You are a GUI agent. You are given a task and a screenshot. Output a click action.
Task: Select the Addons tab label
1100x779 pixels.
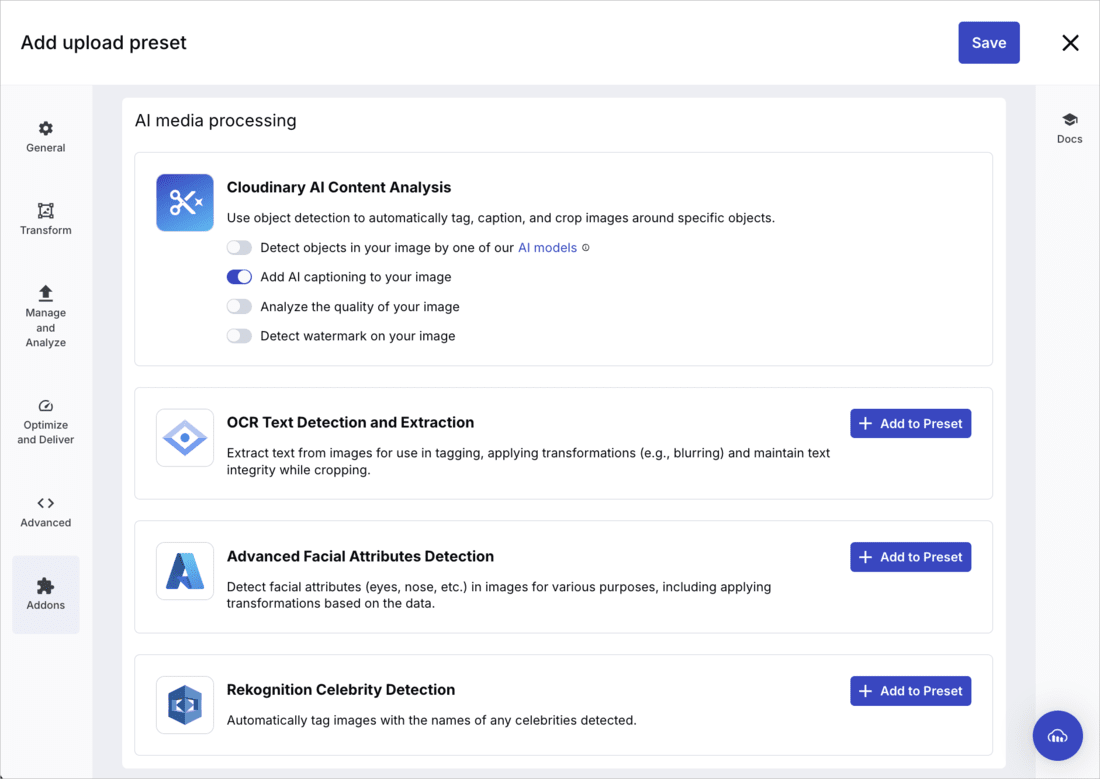[x=46, y=605]
